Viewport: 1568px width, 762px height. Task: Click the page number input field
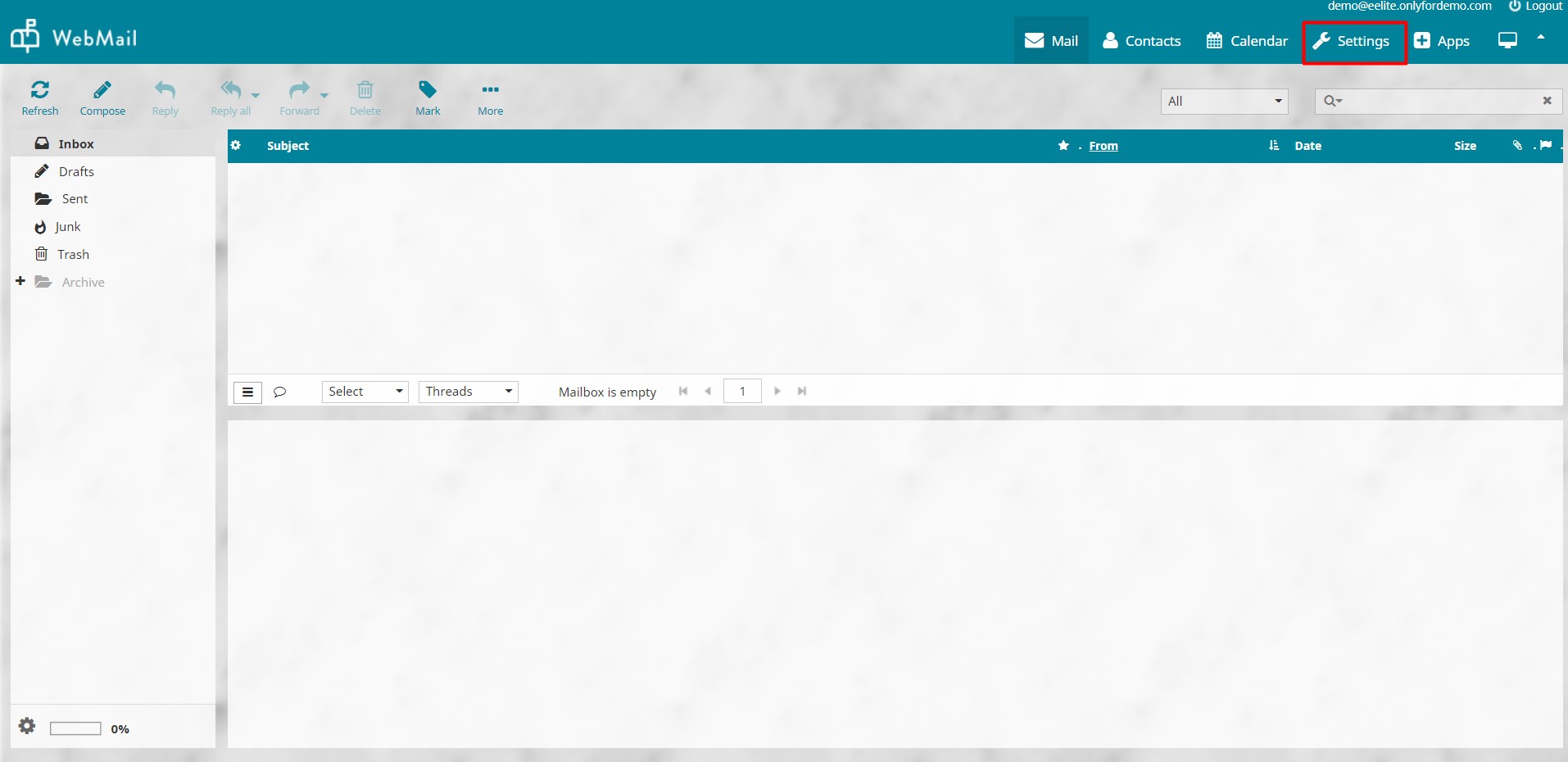point(742,392)
